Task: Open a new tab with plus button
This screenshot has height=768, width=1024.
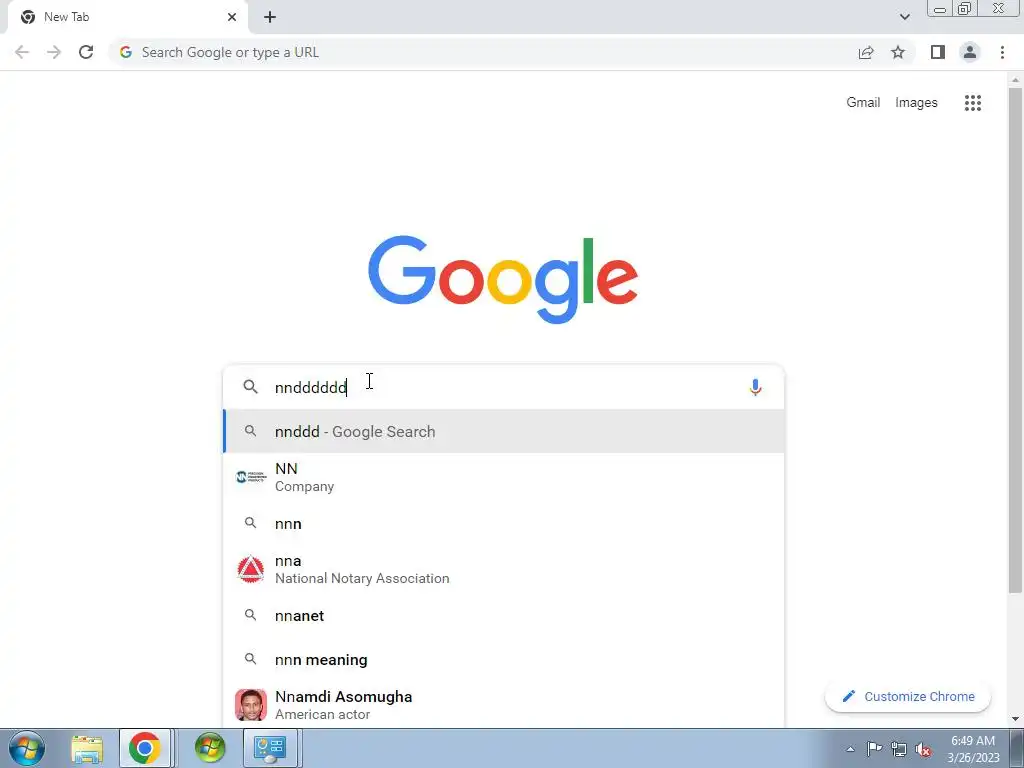Action: [x=270, y=18]
